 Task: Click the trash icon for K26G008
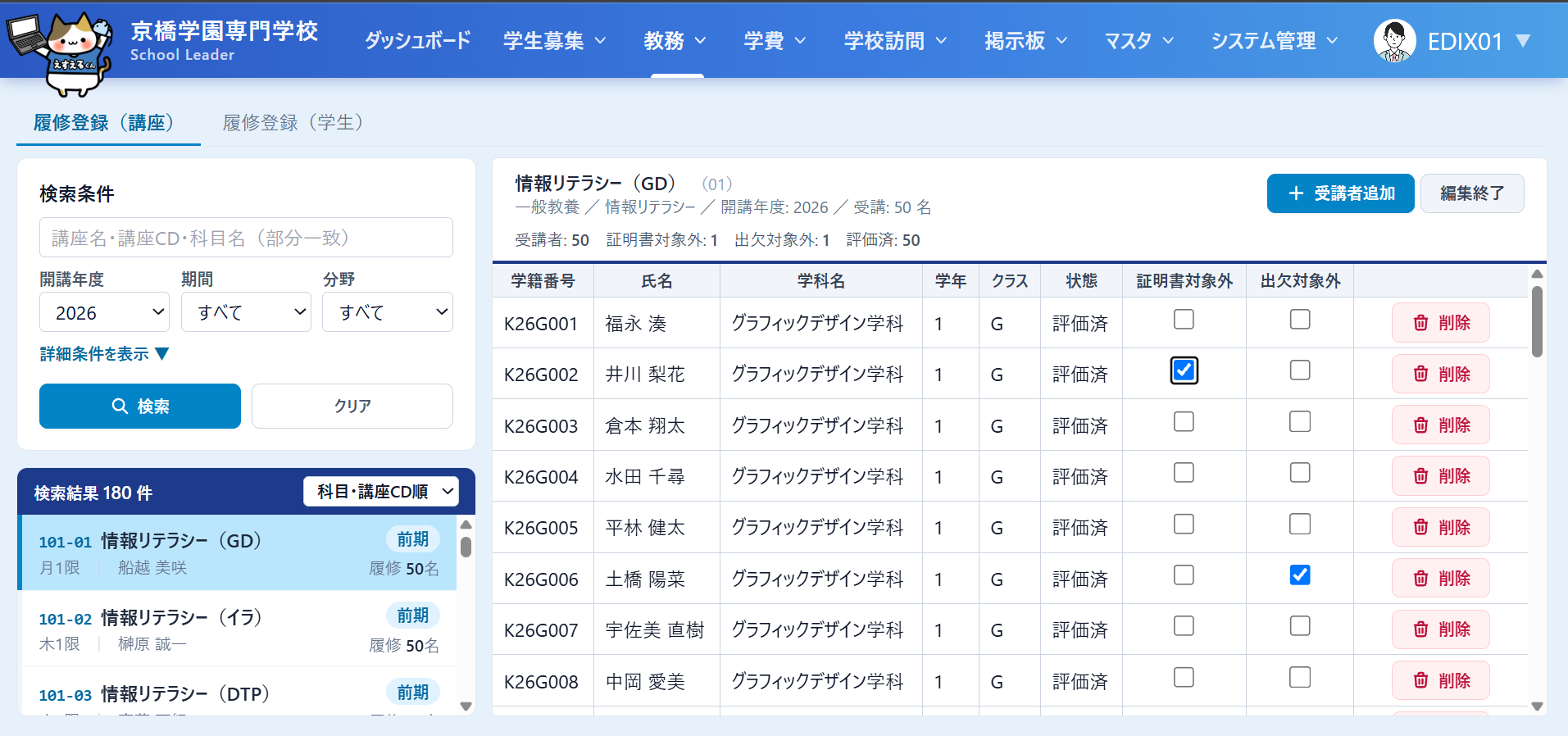click(1420, 680)
